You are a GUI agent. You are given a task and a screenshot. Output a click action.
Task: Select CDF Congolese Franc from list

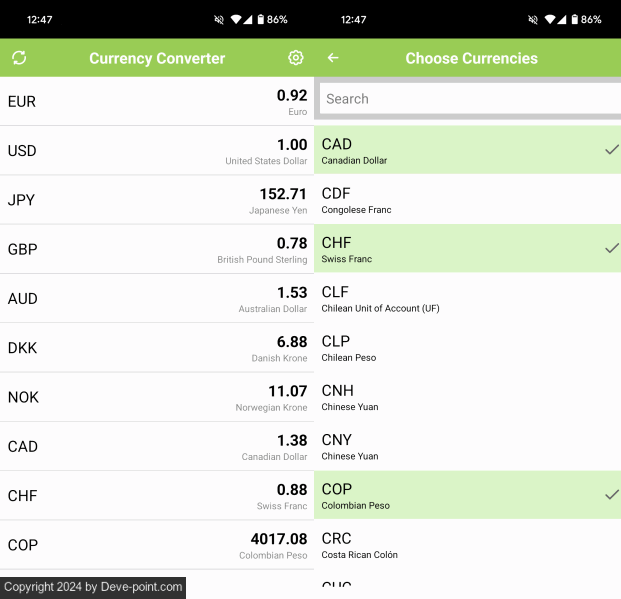point(467,199)
